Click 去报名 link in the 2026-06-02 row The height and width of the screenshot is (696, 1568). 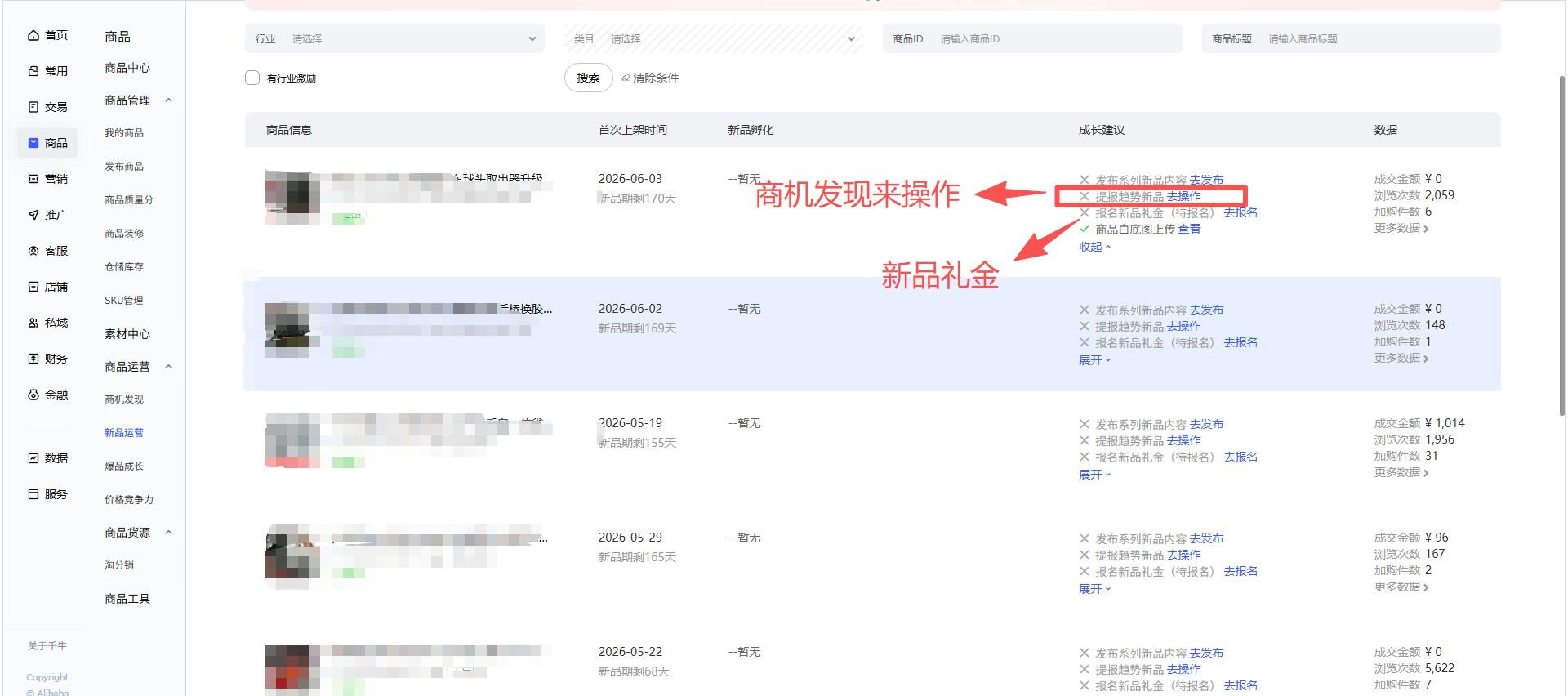(x=1241, y=343)
